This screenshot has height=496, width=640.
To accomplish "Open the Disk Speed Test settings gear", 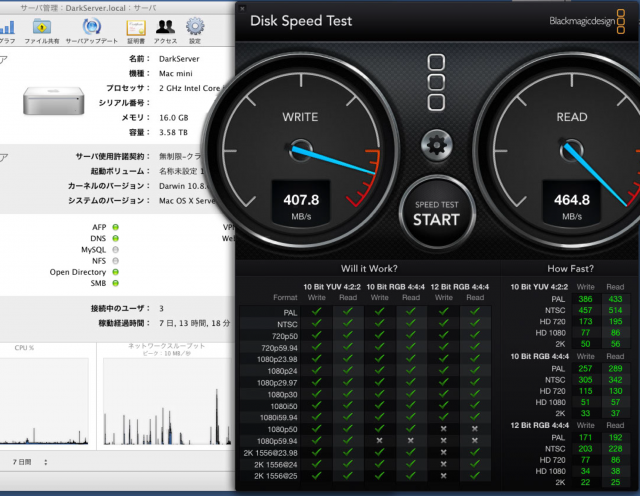I will tap(436, 145).
